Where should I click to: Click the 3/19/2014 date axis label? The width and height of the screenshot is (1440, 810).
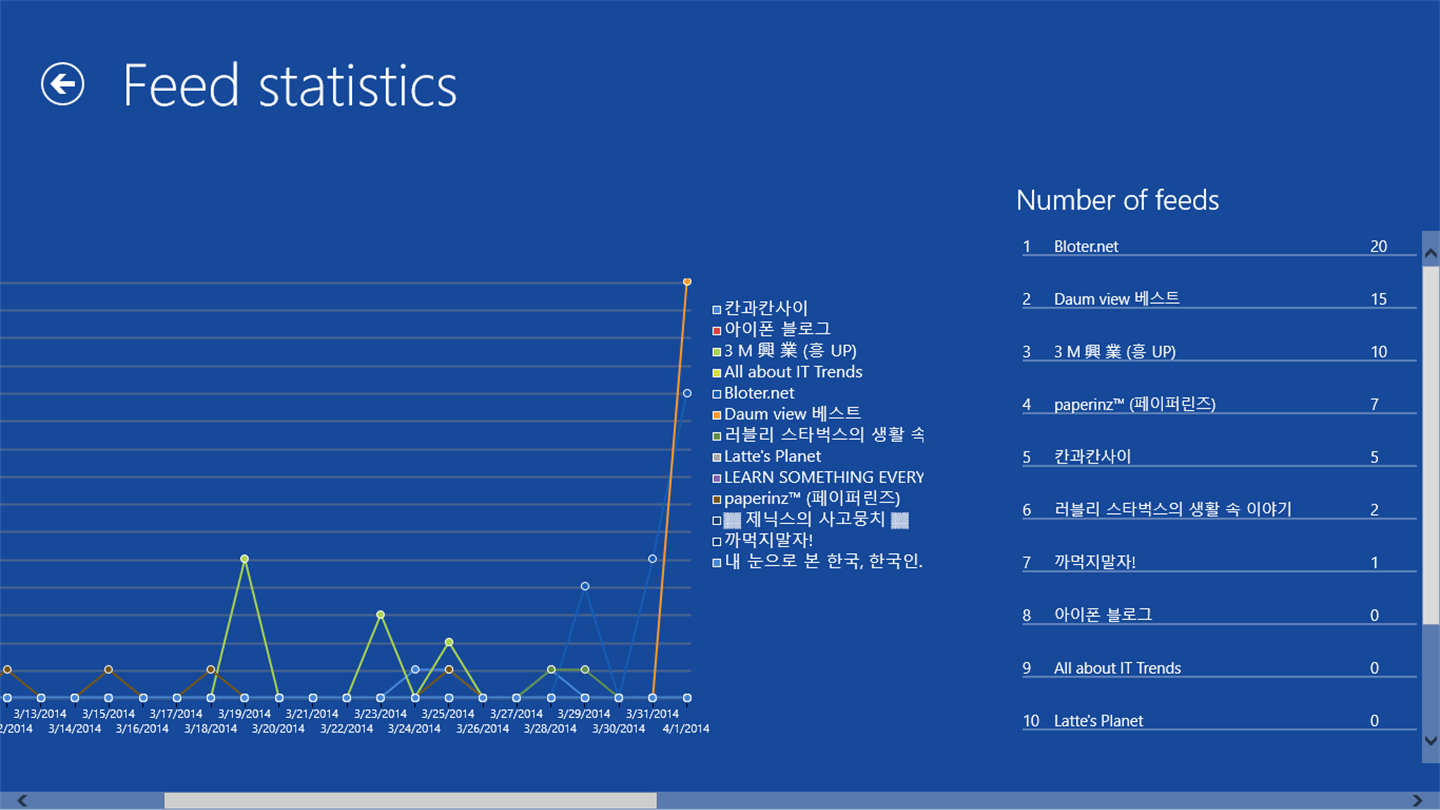tap(245, 714)
